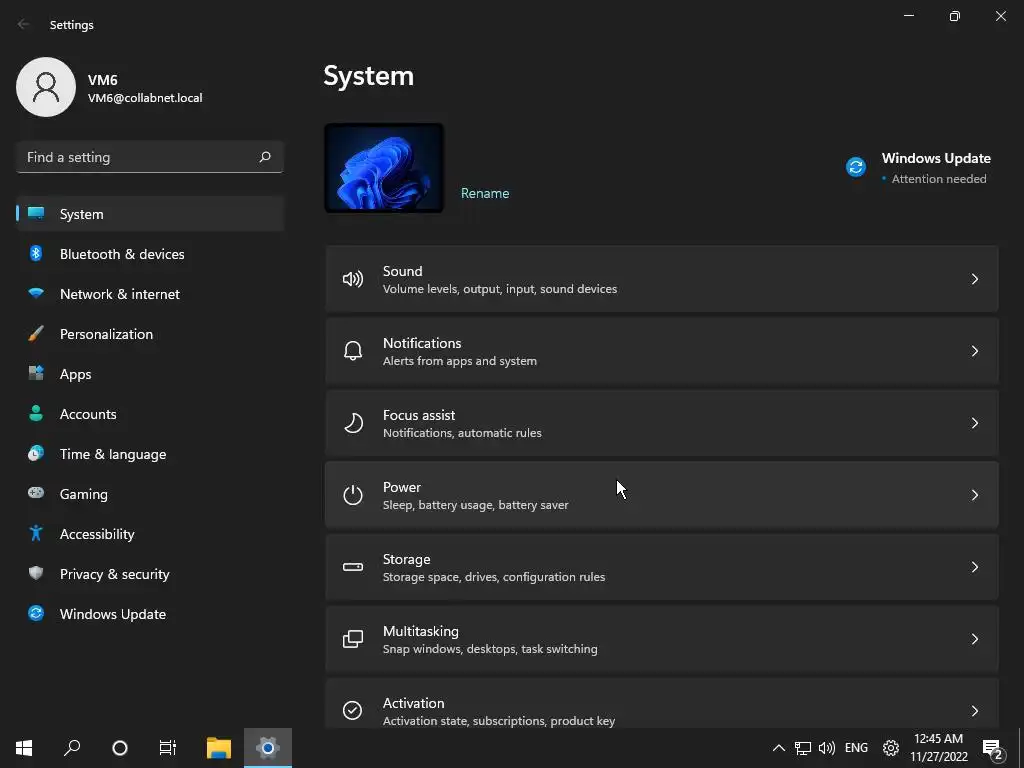Expand the Focus assist chevron
The width and height of the screenshot is (1024, 768).
[974, 423]
